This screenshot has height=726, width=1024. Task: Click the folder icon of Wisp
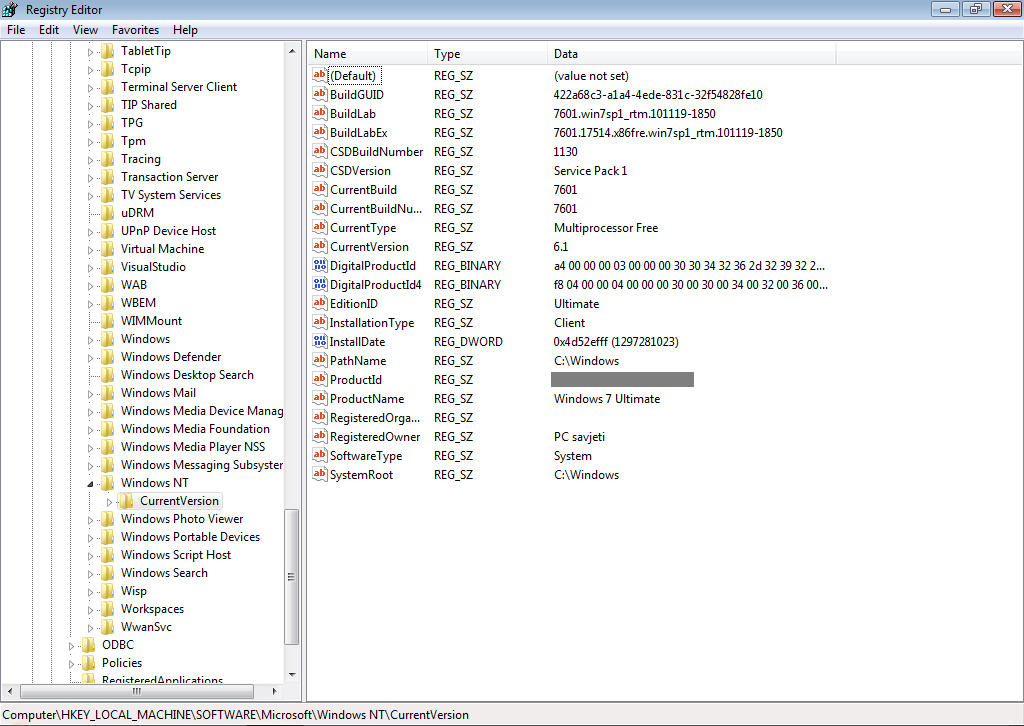[108, 591]
